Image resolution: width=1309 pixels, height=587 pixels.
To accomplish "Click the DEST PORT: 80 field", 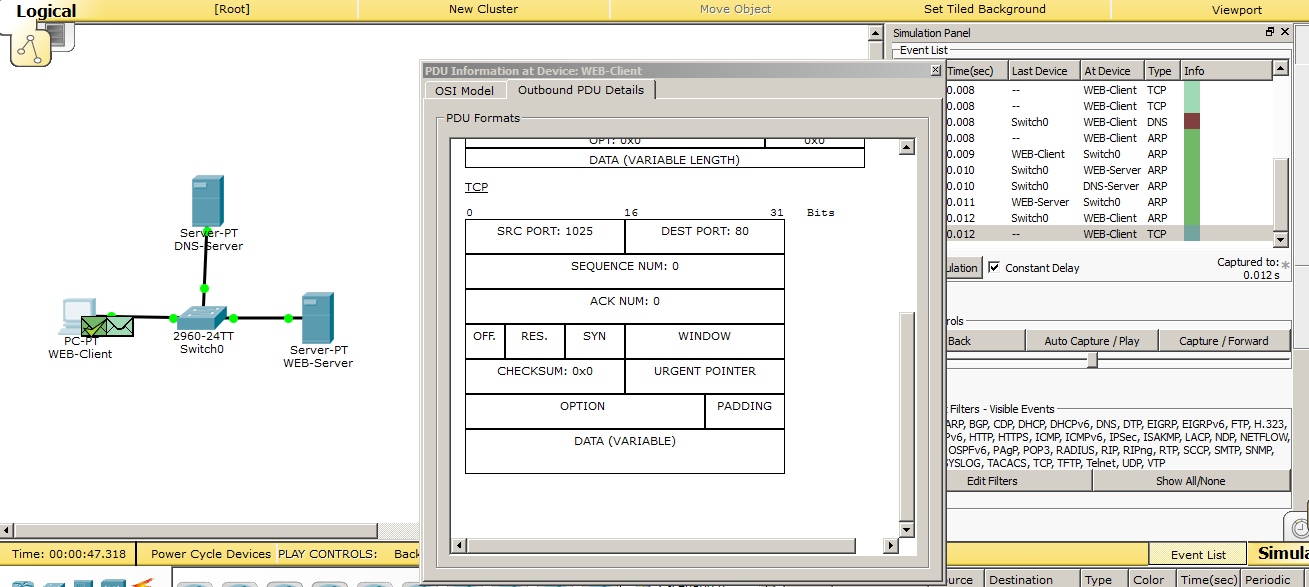I will tap(705, 237).
